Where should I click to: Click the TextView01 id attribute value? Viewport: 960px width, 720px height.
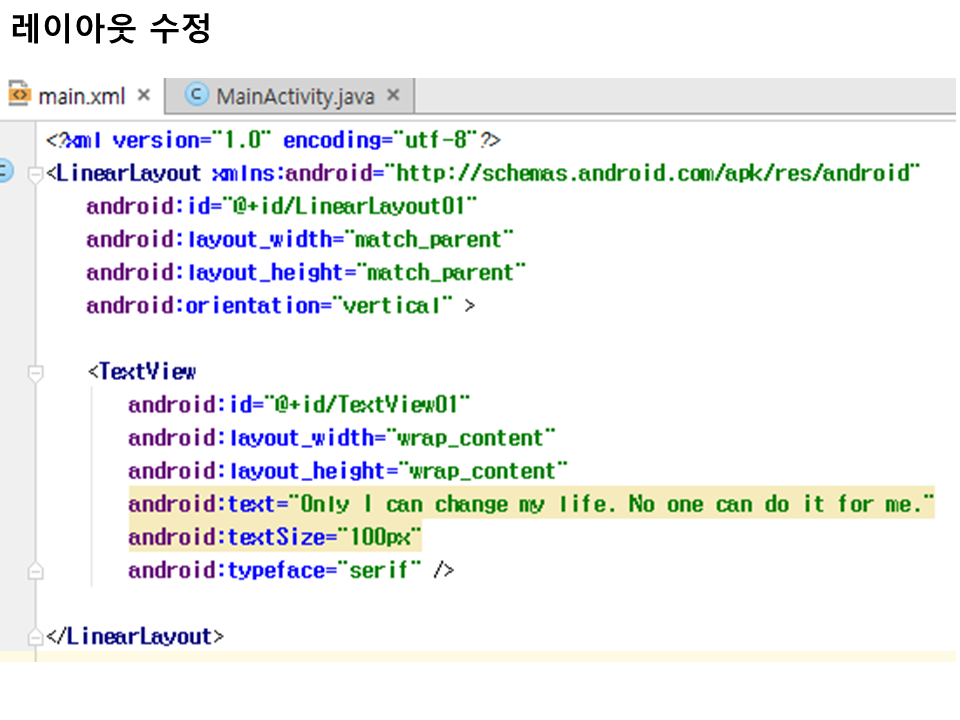click(x=366, y=405)
